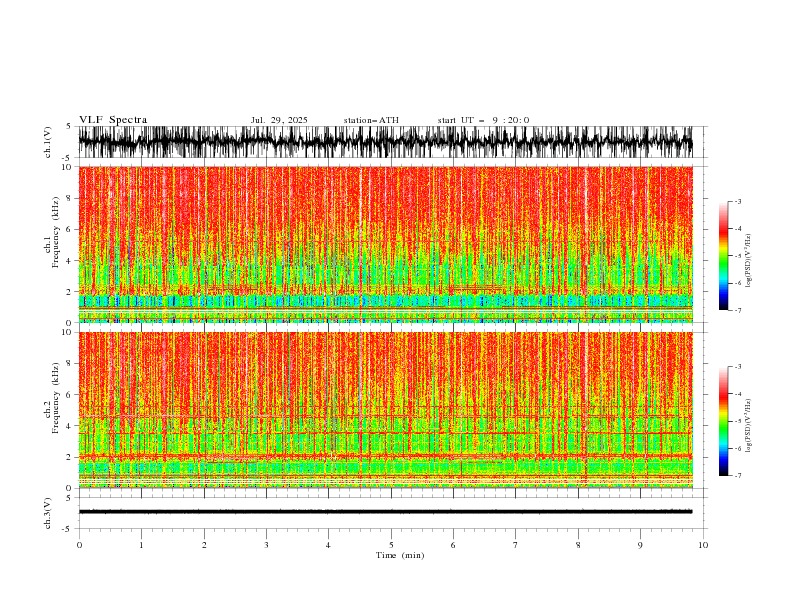
Task: Click the "ch.3(V)" waveform axis label
Action: click(x=48, y=513)
